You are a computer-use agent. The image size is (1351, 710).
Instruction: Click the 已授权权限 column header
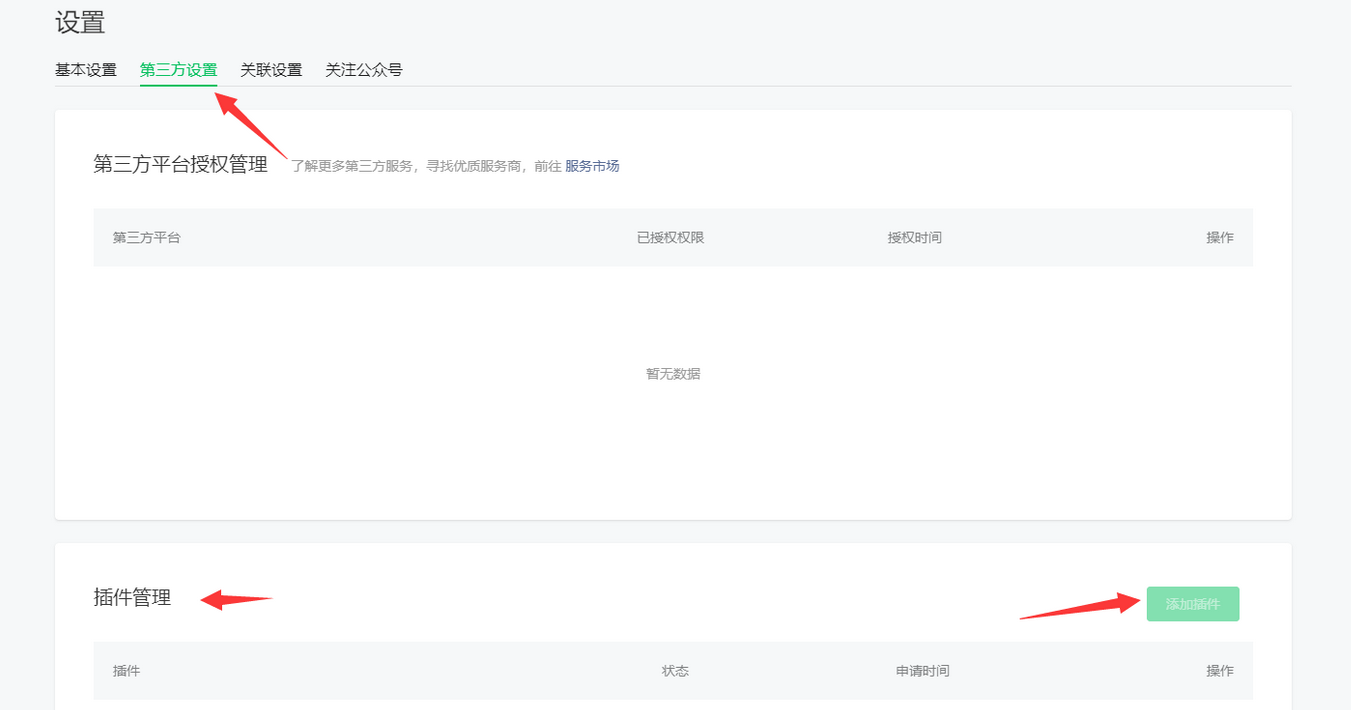(671, 238)
